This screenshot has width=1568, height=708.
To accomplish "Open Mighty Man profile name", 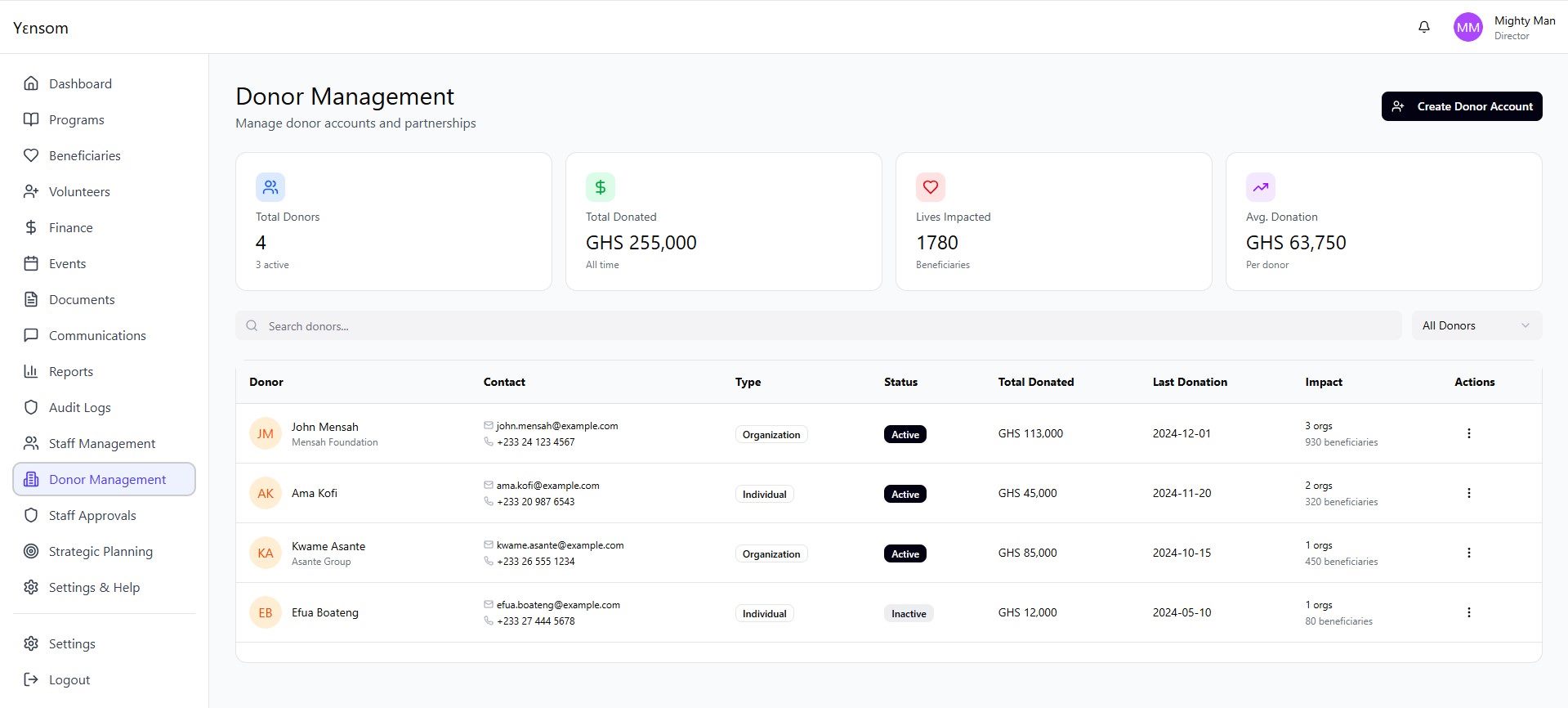I will point(1525,20).
